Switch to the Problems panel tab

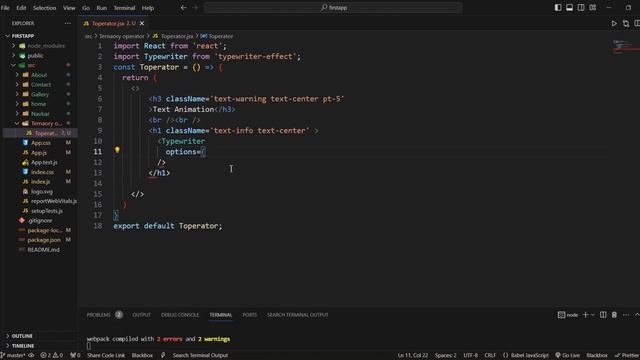click(98, 315)
